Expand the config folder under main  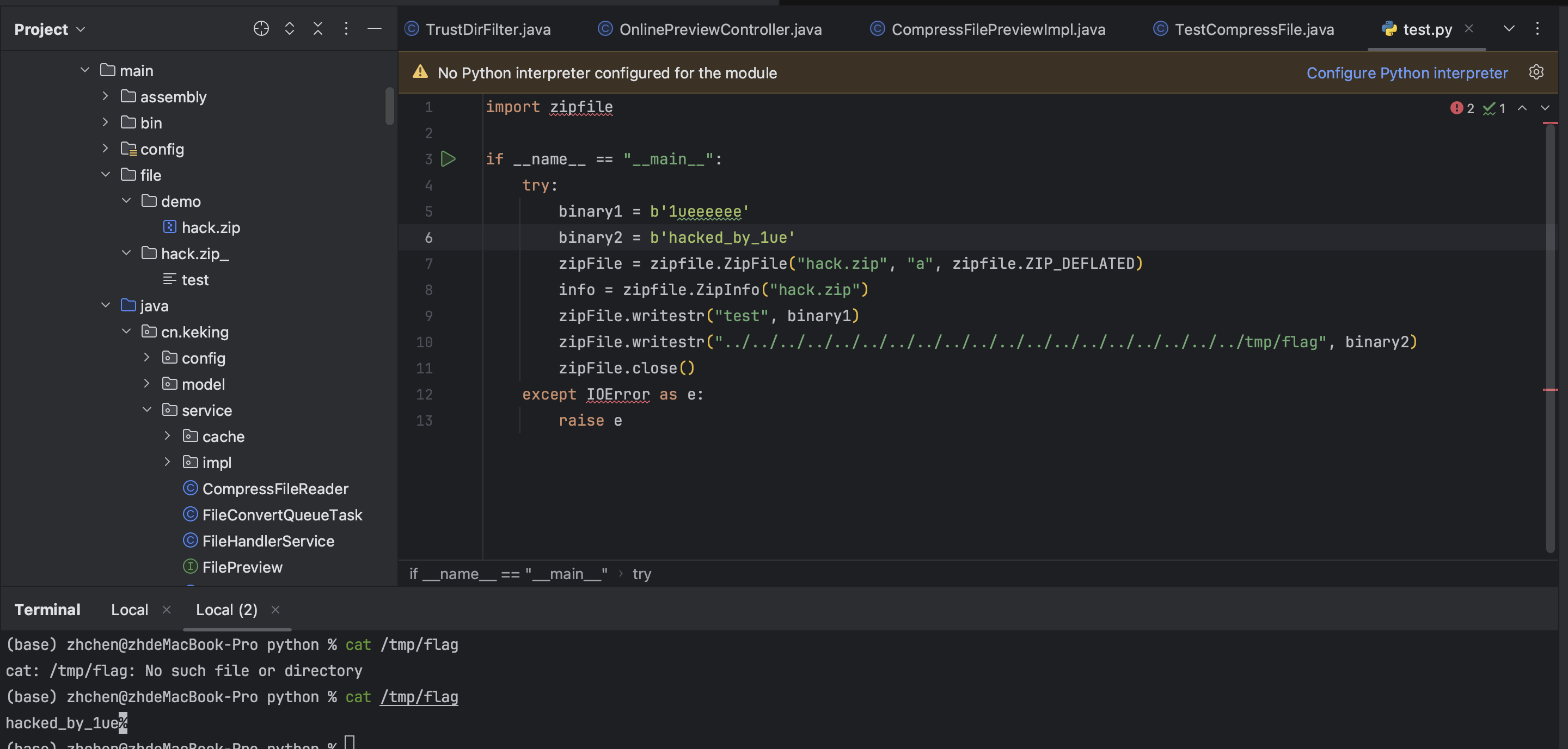(105, 149)
